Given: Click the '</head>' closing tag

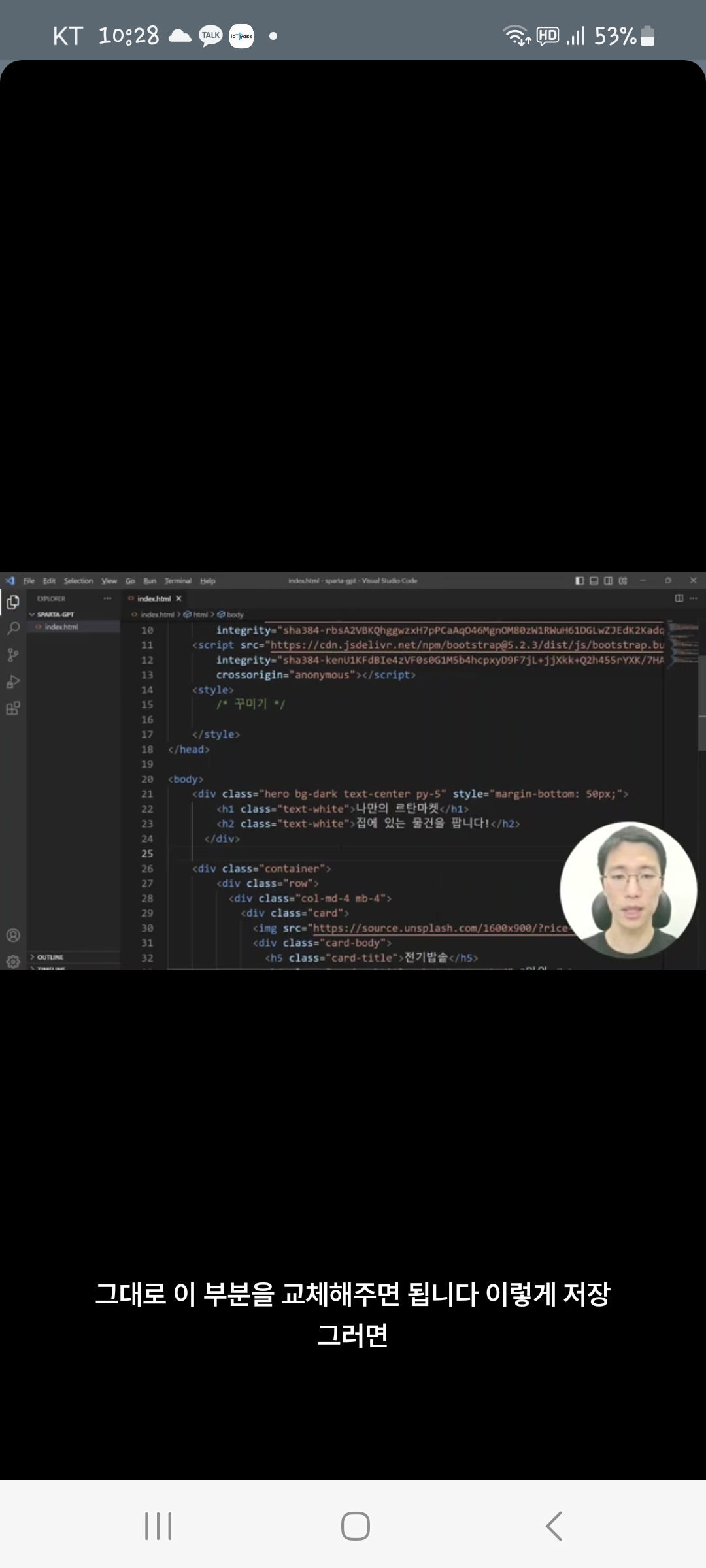Looking at the screenshot, I should (x=188, y=749).
